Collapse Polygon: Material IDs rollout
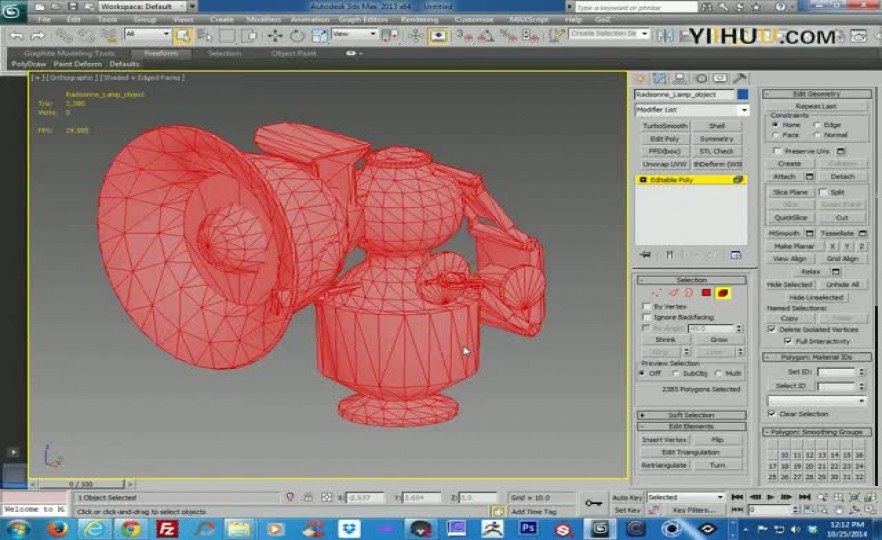 [x=817, y=357]
